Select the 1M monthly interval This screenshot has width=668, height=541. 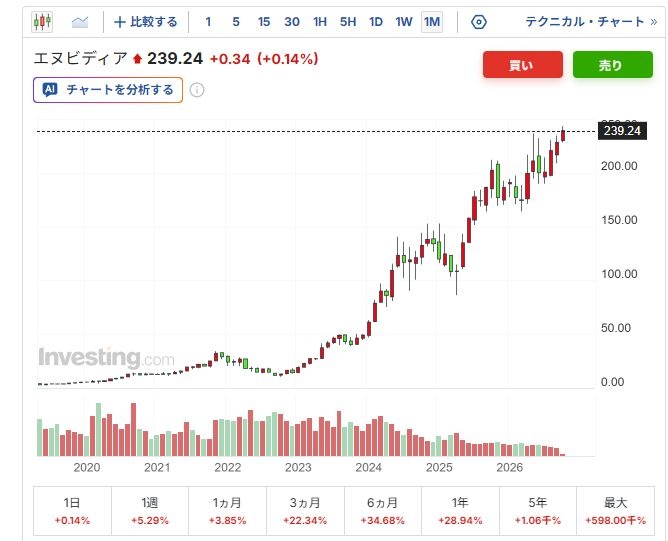pyautogui.click(x=432, y=22)
